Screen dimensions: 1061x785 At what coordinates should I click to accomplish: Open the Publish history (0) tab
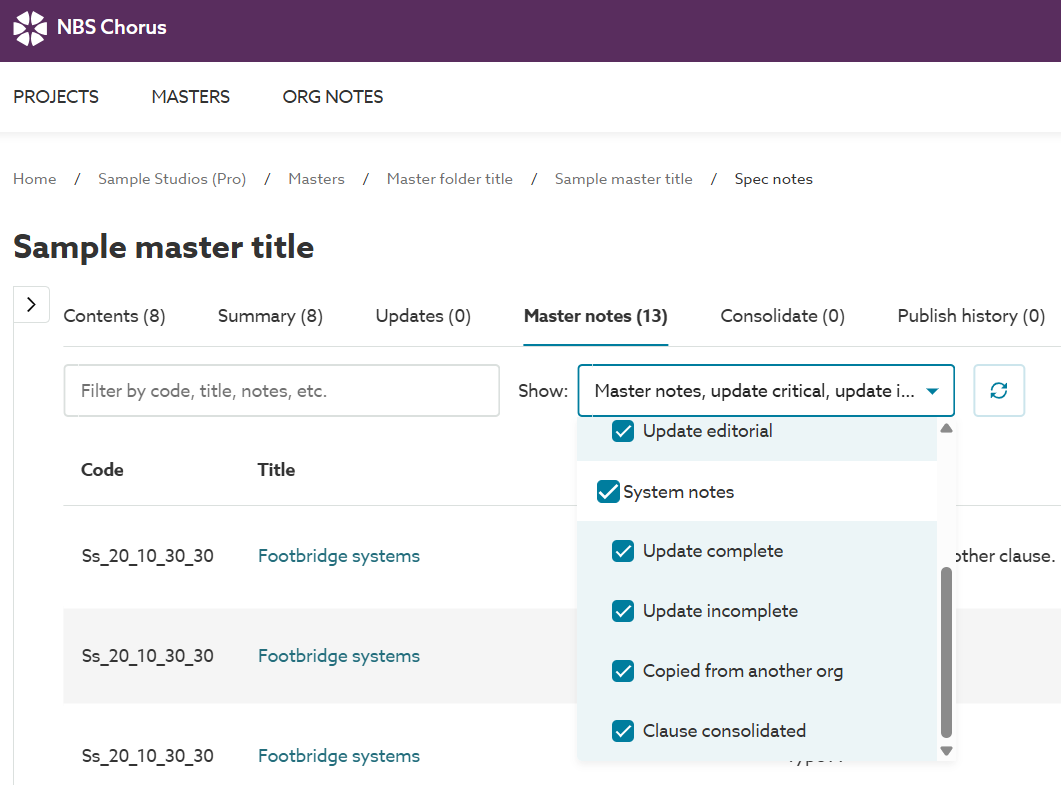[x=971, y=316]
